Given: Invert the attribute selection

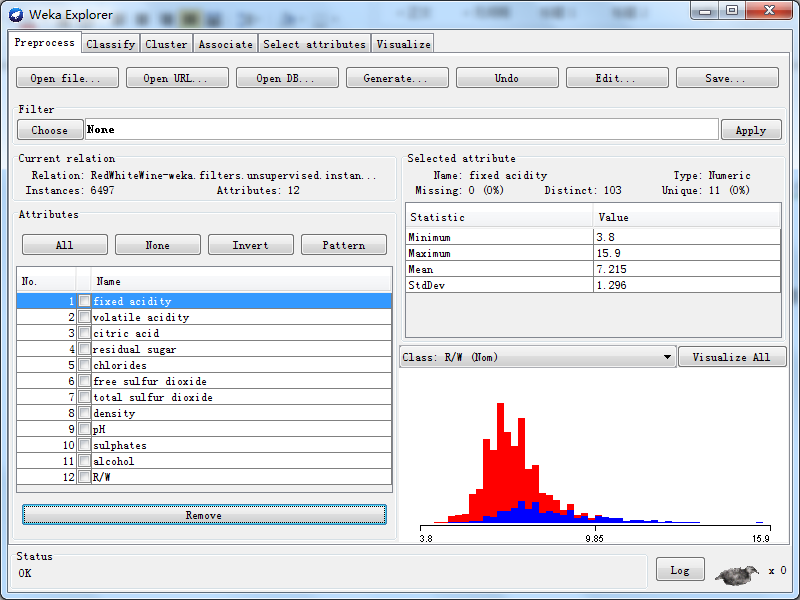Looking at the screenshot, I should (251, 245).
